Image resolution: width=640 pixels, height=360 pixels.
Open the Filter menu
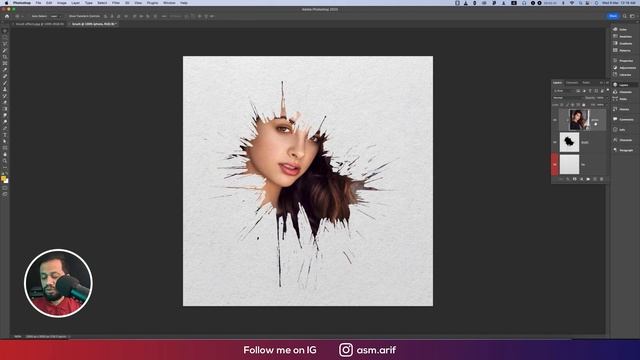[116, 3]
